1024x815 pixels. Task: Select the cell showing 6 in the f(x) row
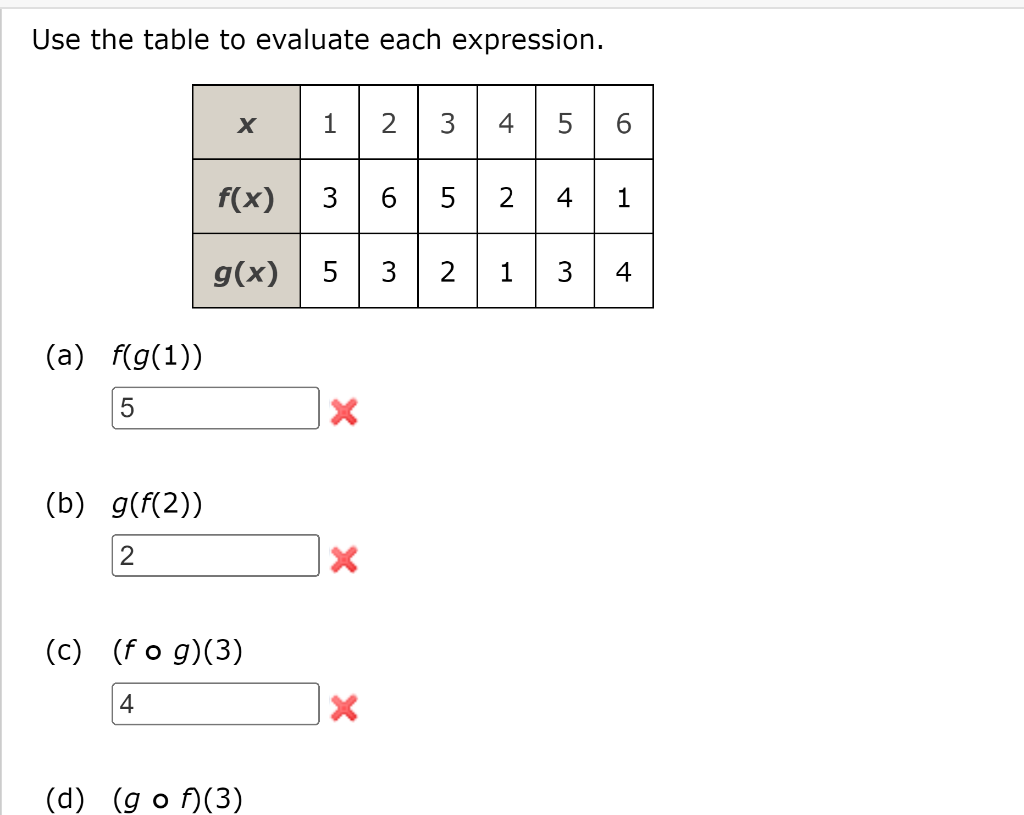[388, 197]
